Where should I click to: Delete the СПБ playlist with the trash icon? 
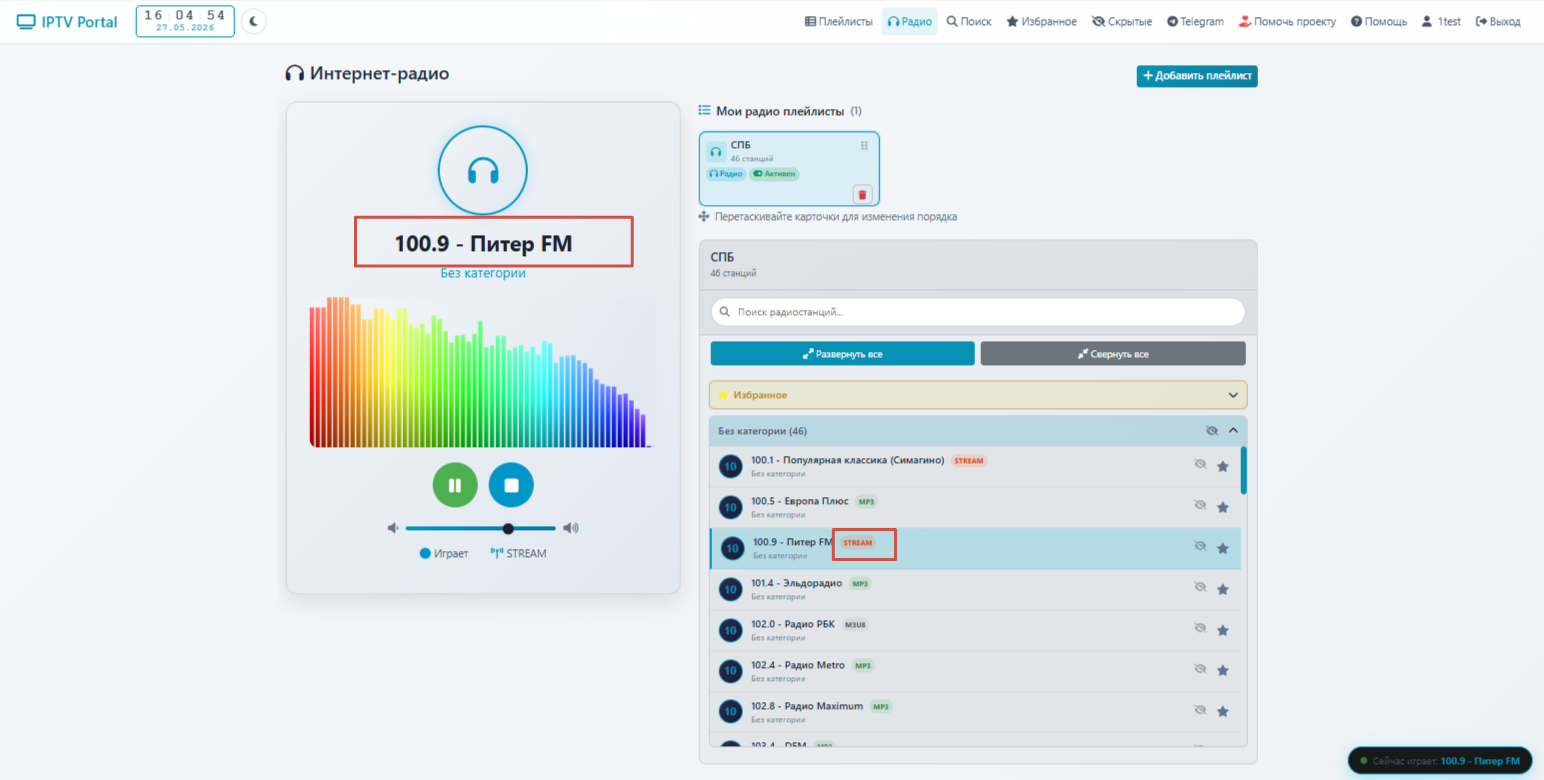point(863,194)
